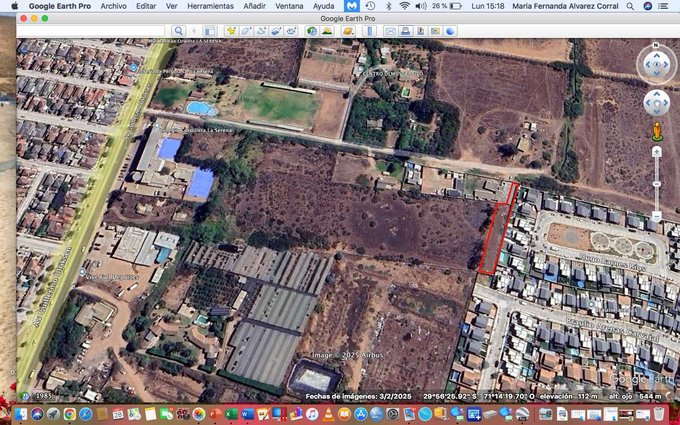Screen dimensions: 680x425
Task: Click the Bluetooth menu bar icon
Action: 389,6
